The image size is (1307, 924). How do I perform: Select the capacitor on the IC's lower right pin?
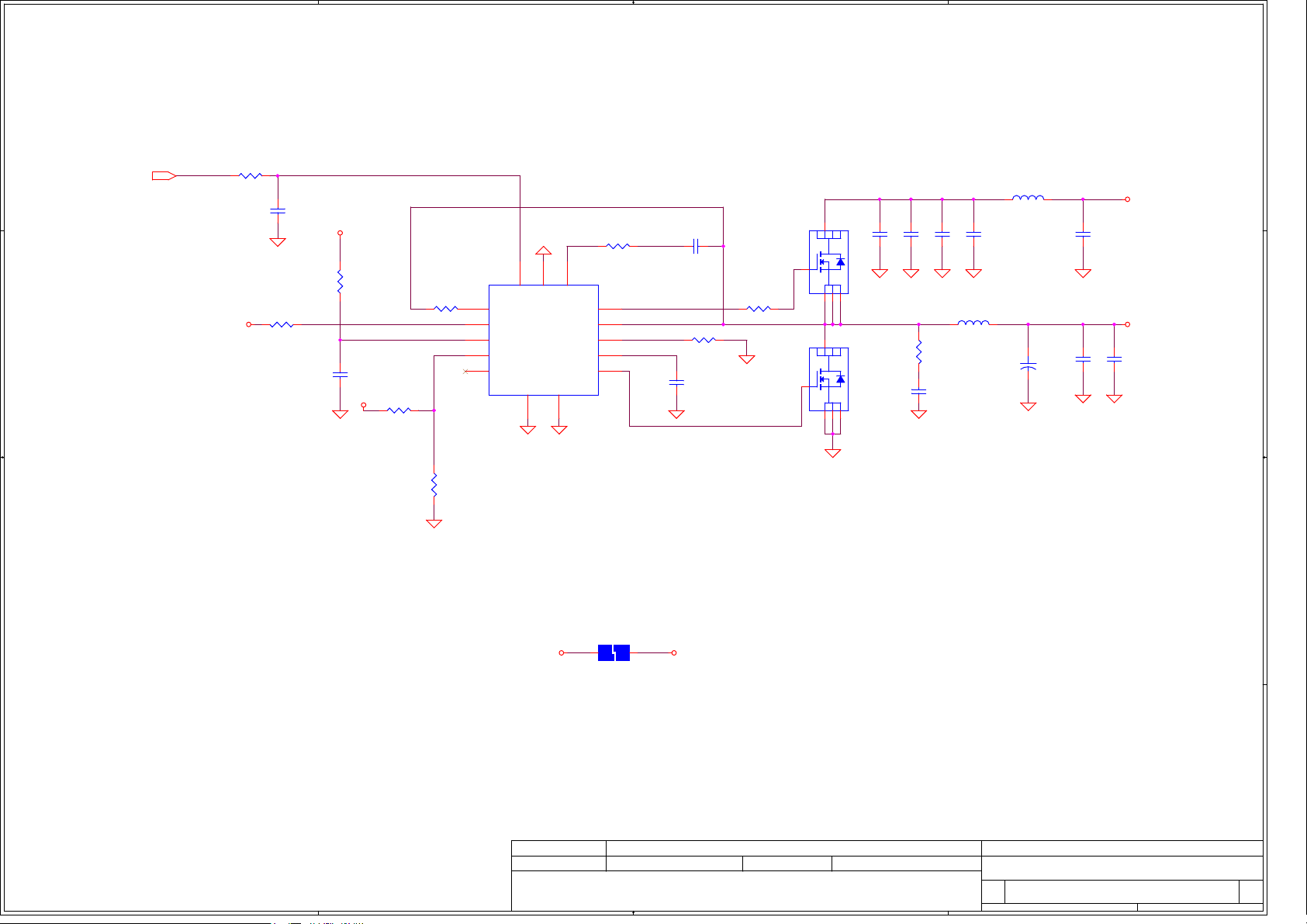click(676, 382)
